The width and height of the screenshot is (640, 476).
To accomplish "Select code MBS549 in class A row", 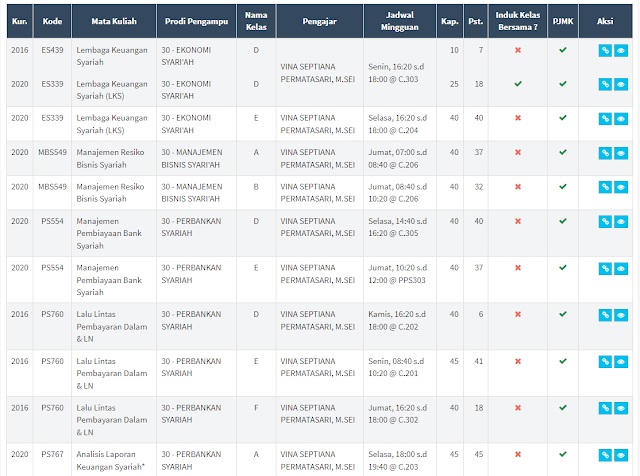I will click(x=52, y=152).
